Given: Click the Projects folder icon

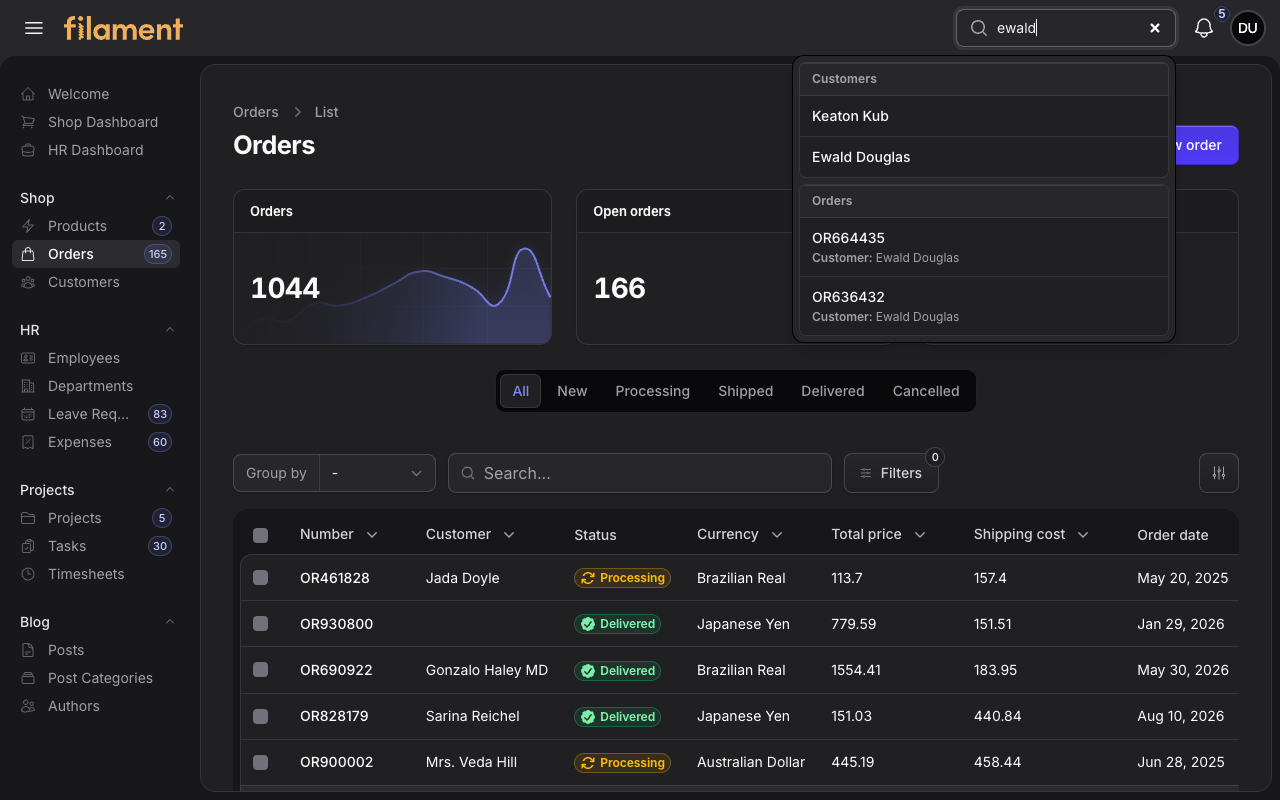Looking at the screenshot, I should 28,518.
